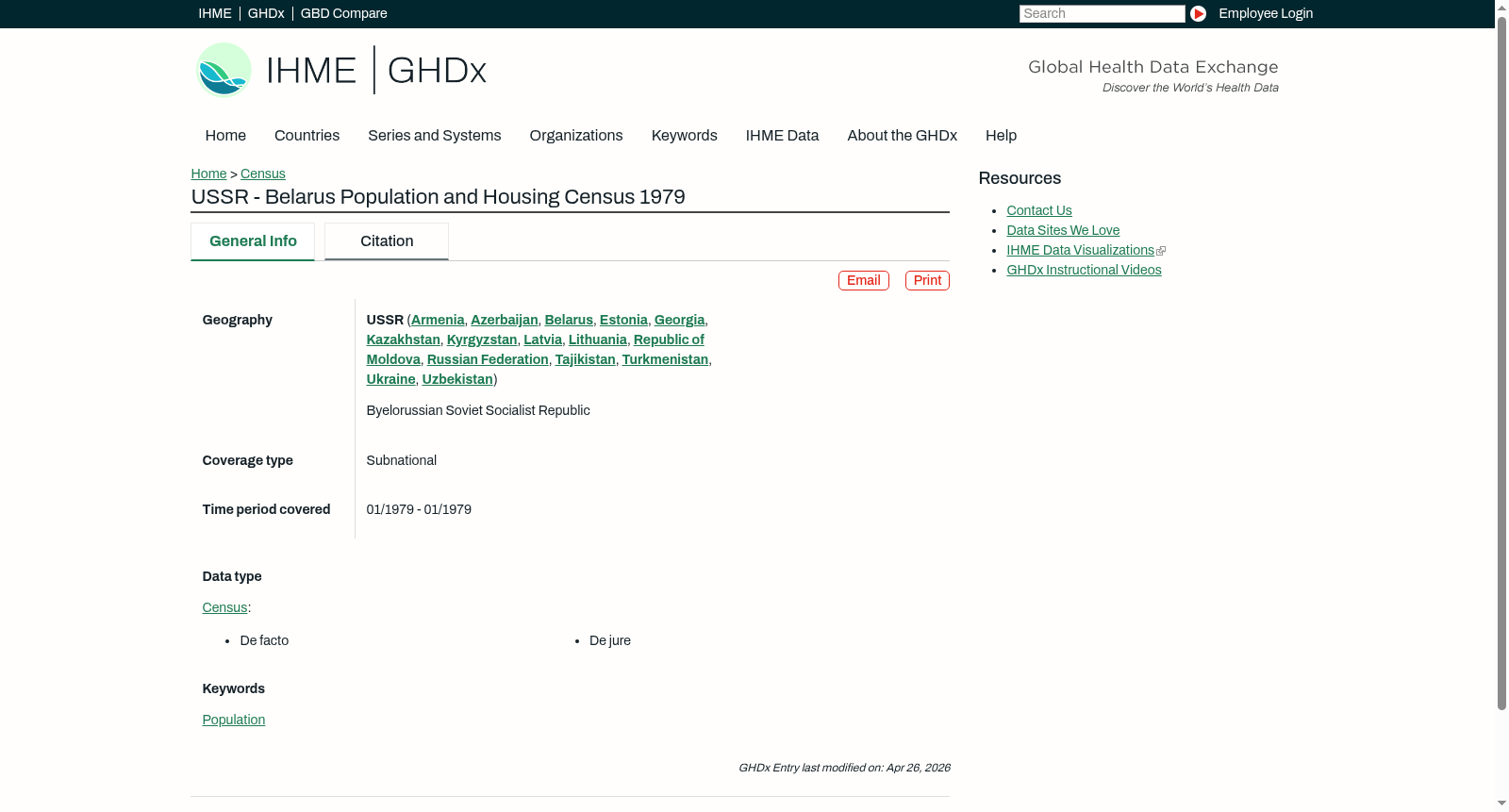
Task: Open the Organizations menu
Action: point(576,136)
